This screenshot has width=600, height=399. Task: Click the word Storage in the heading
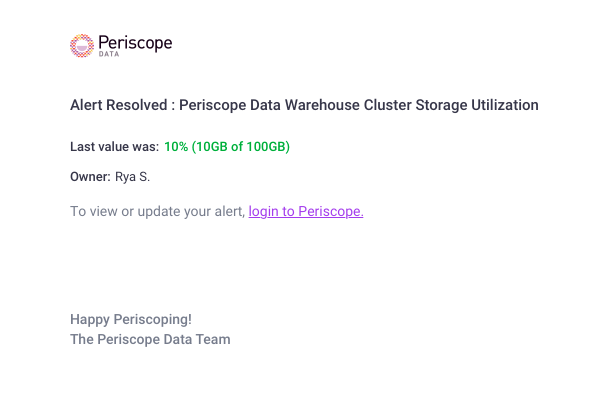click(441, 105)
